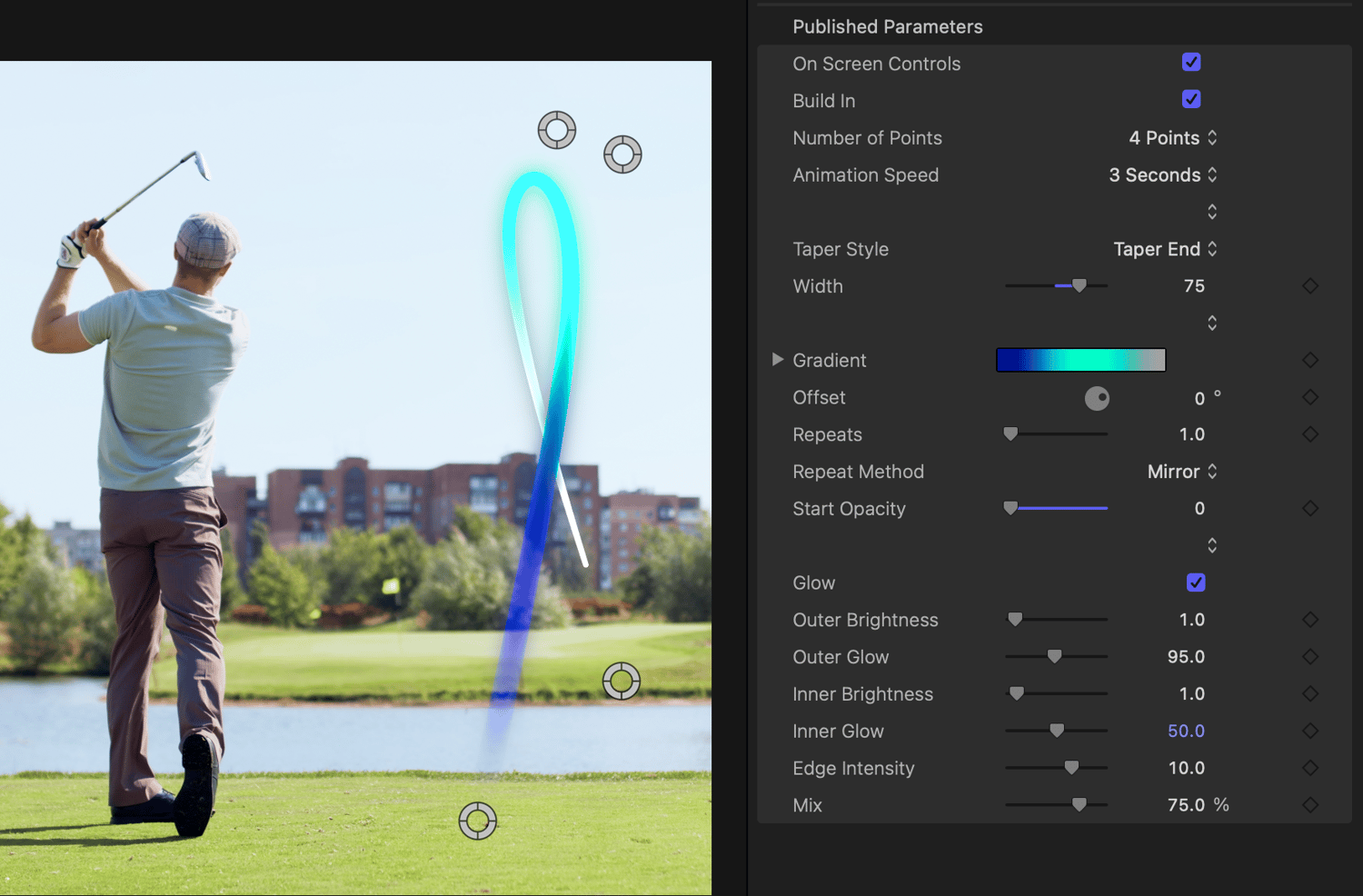1363x896 pixels.
Task: Select the control point over the pond's far bank
Action: tap(622, 681)
